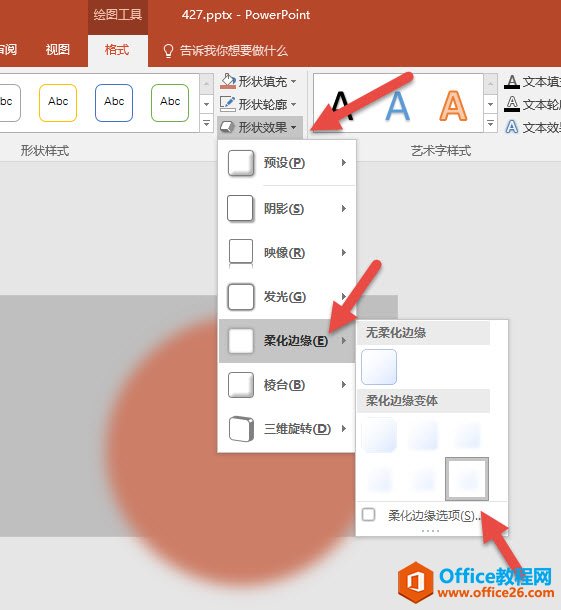Open the 发光(G) glow submenu

coord(287,297)
